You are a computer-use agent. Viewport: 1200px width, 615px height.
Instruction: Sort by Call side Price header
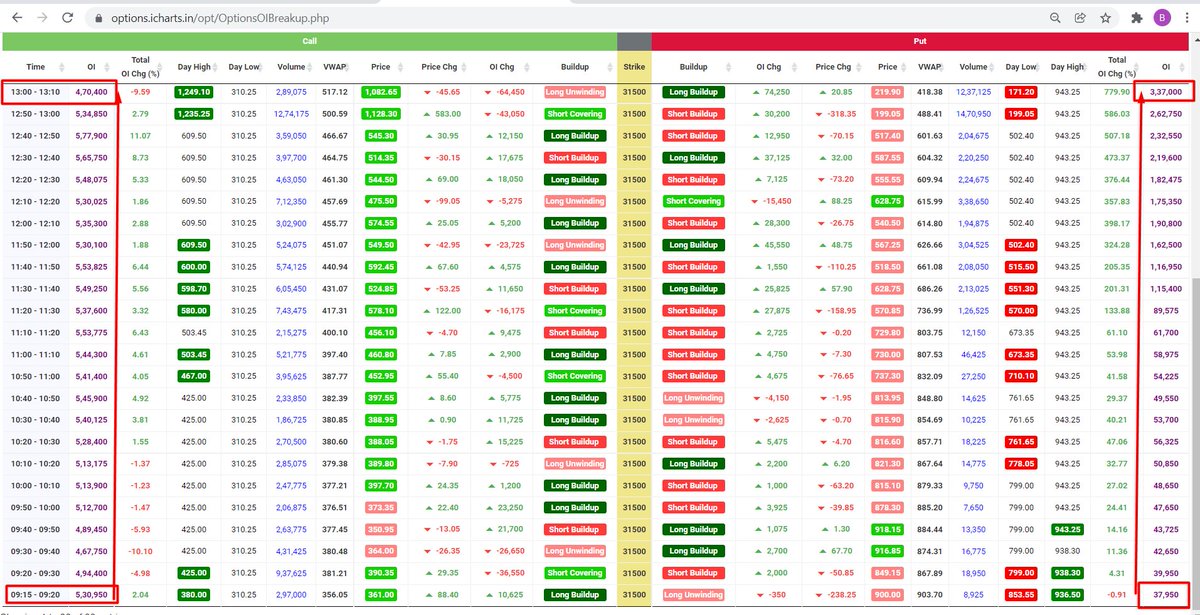pos(380,67)
